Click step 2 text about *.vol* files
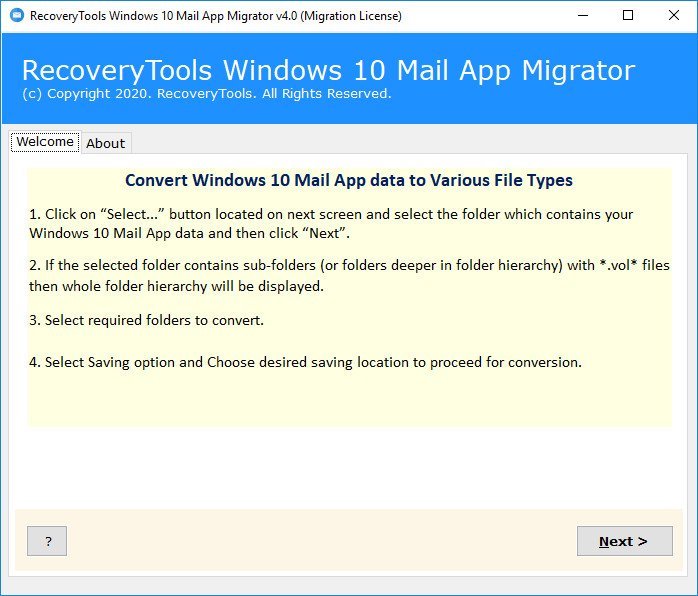The height and width of the screenshot is (596, 698). coord(349,276)
